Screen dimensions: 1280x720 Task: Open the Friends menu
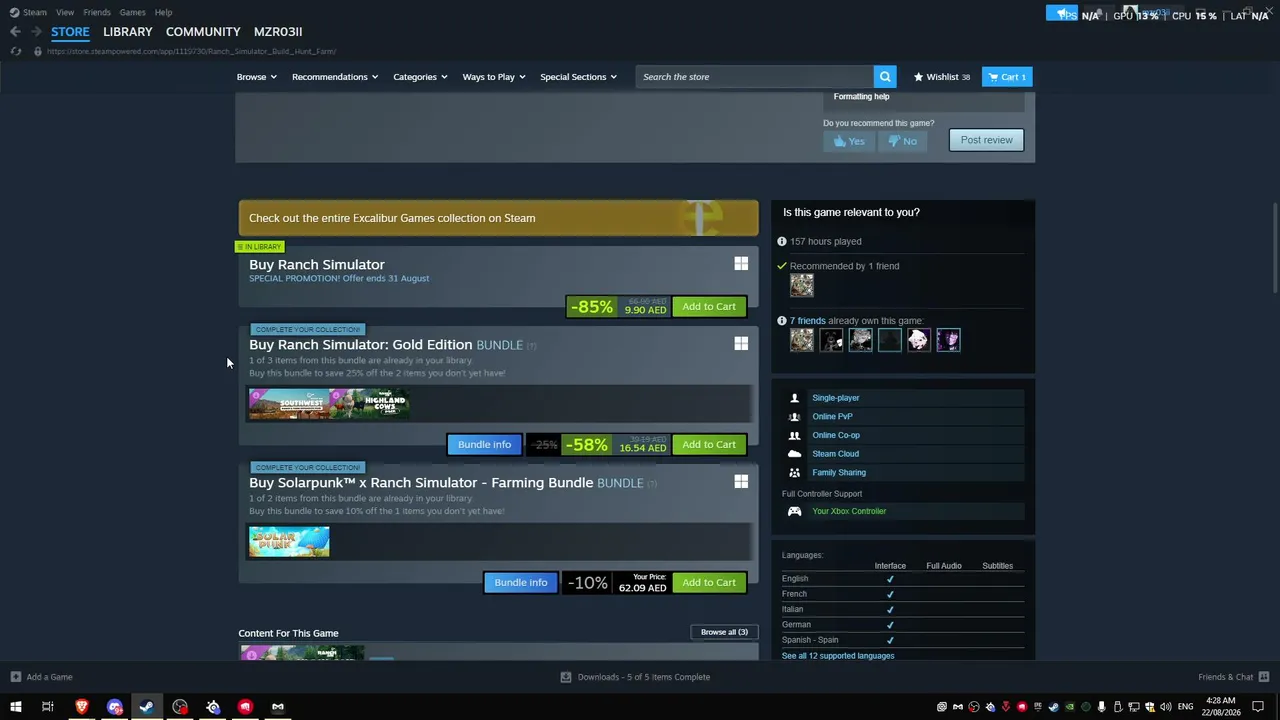[x=97, y=12]
